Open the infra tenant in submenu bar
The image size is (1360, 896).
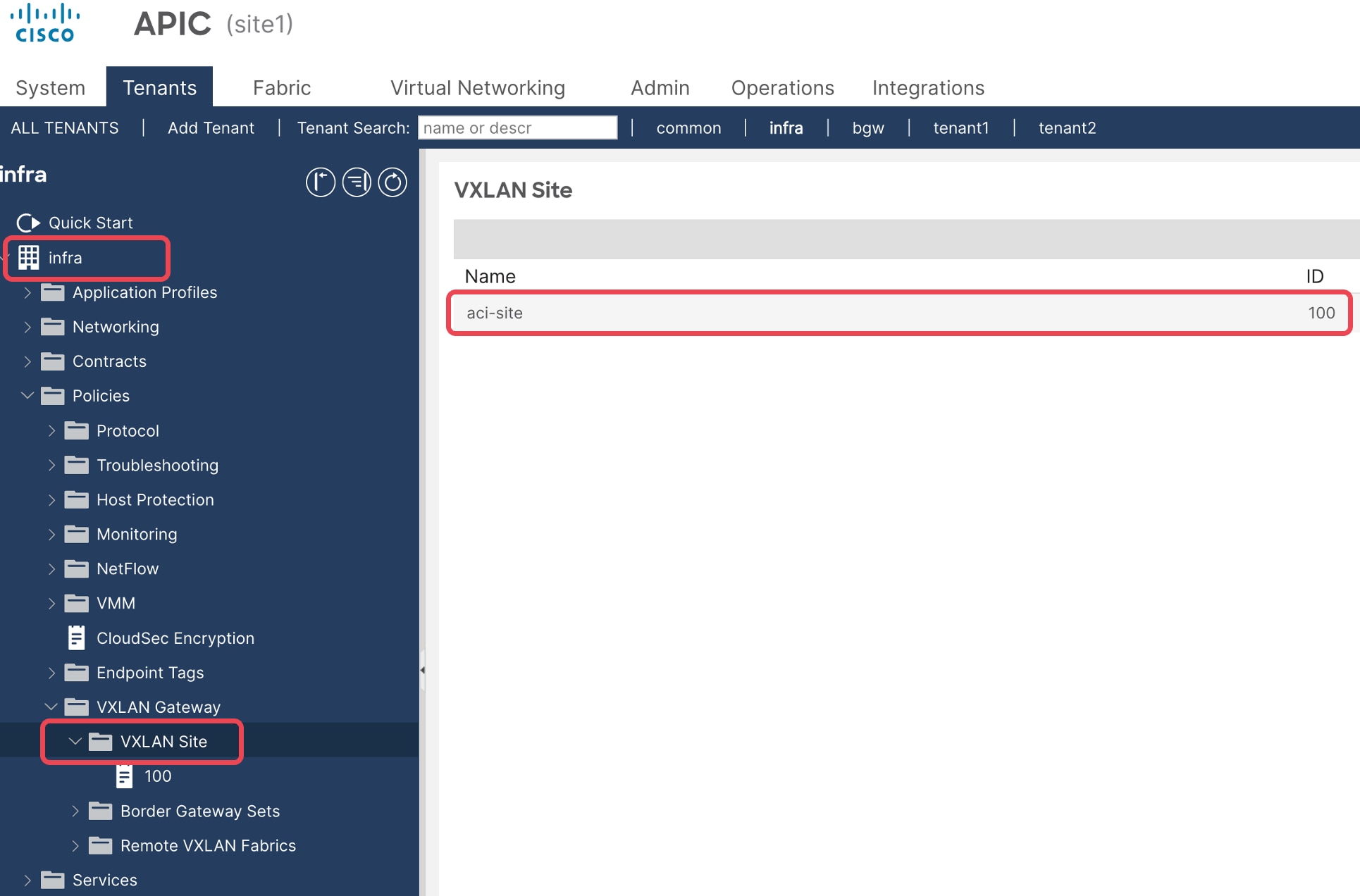pyautogui.click(x=786, y=127)
